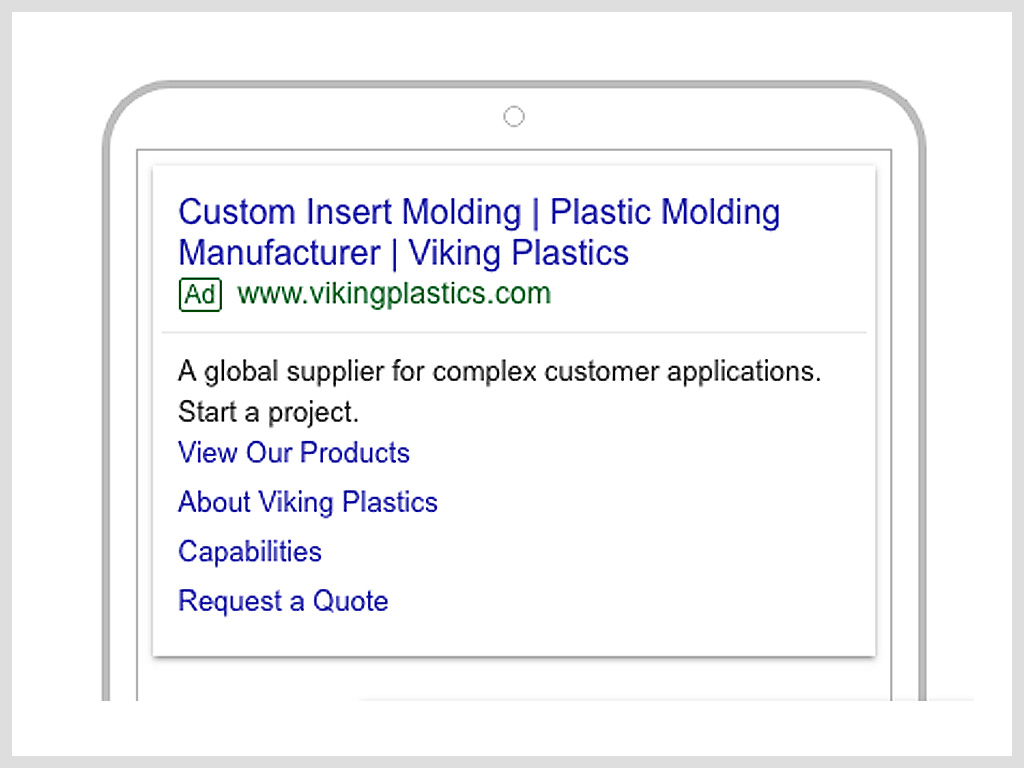Go to the About Viking Plastics sitelink
Image resolution: width=1024 pixels, height=768 pixels.
point(308,502)
